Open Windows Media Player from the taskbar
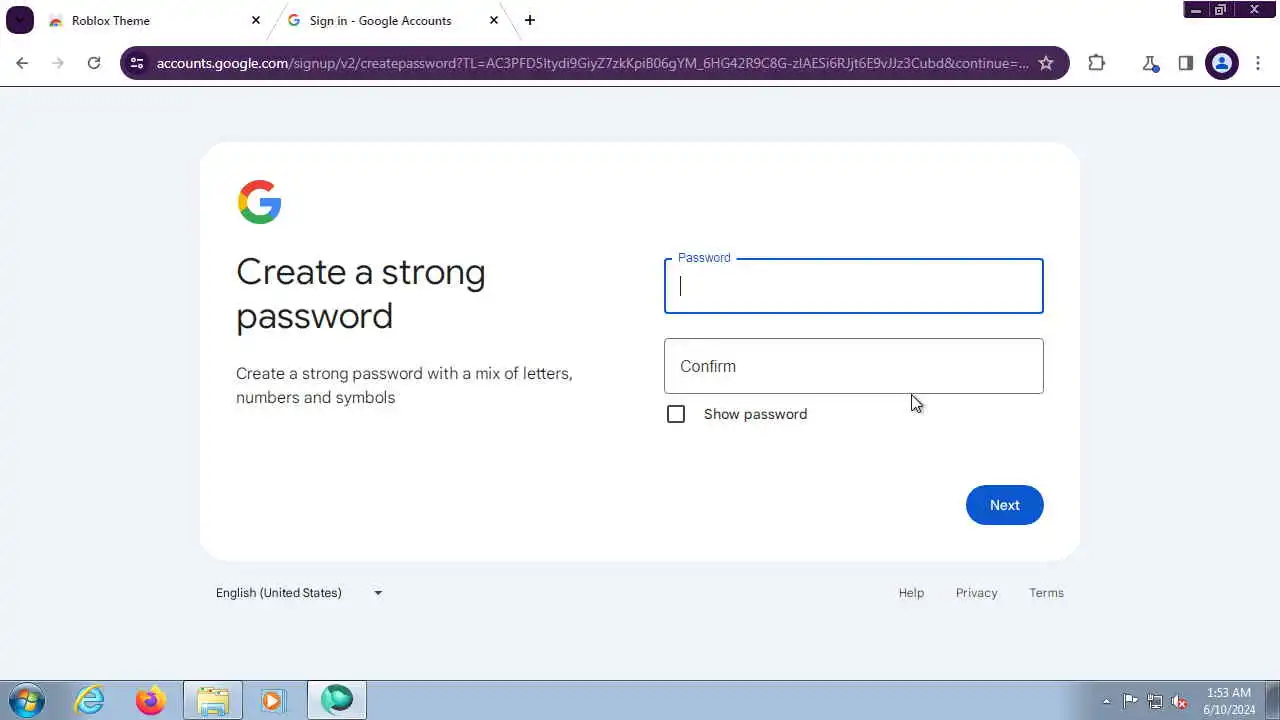The image size is (1280, 720). (273, 700)
